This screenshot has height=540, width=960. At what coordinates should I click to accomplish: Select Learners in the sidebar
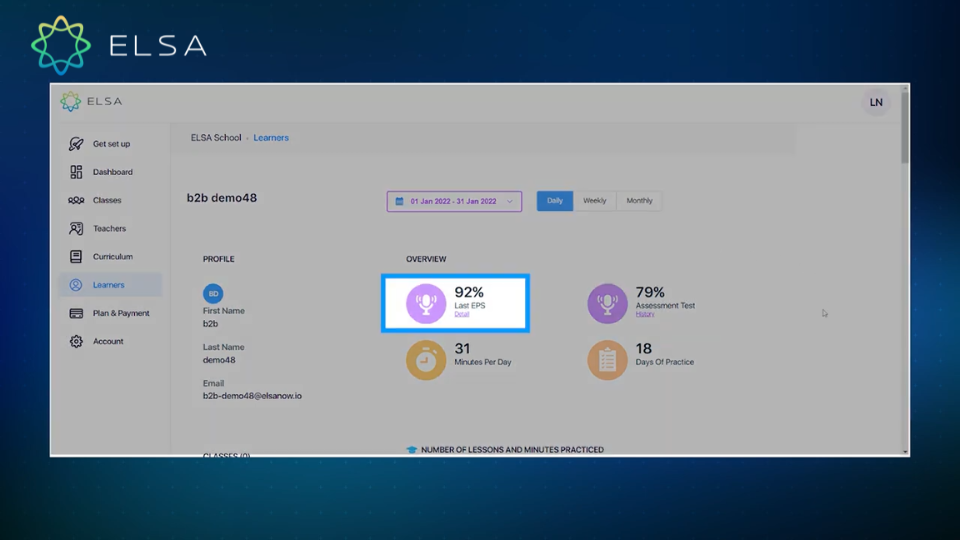pyautogui.click(x=110, y=285)
